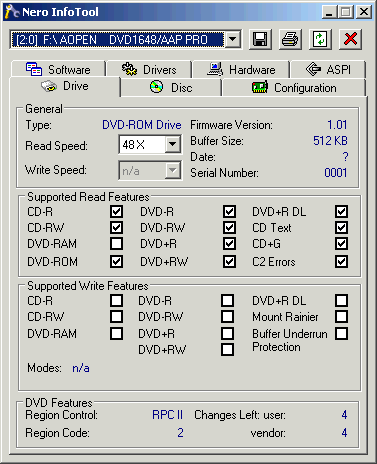Open the ASPI tab
Image resolution: width=377 pixels, height=464 pixels.
[328, 69]
